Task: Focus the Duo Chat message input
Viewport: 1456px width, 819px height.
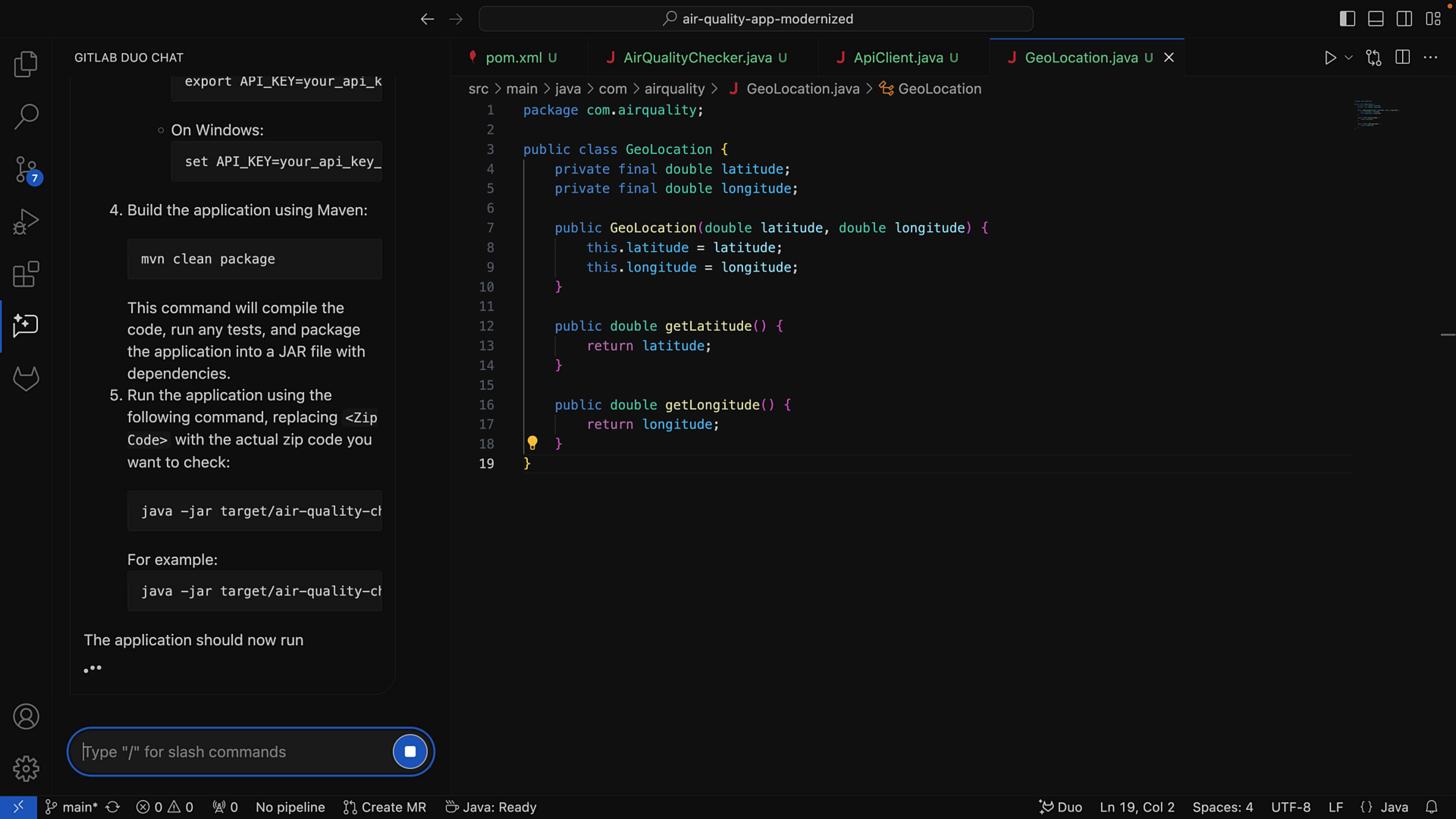Action: (235, 752)
